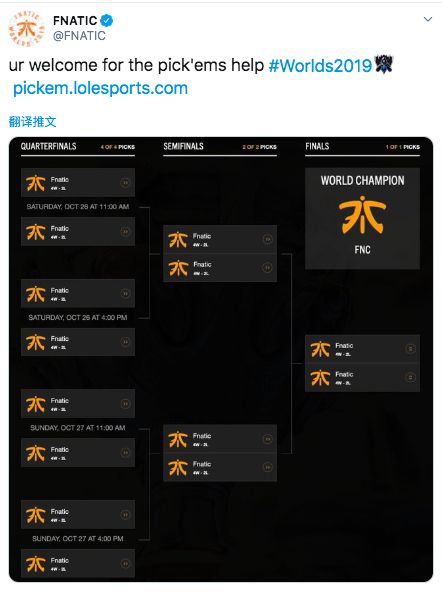The image size is (442, 597).
Task: Click the blue verified badge next to FNATIC
Action: [107, 20]
